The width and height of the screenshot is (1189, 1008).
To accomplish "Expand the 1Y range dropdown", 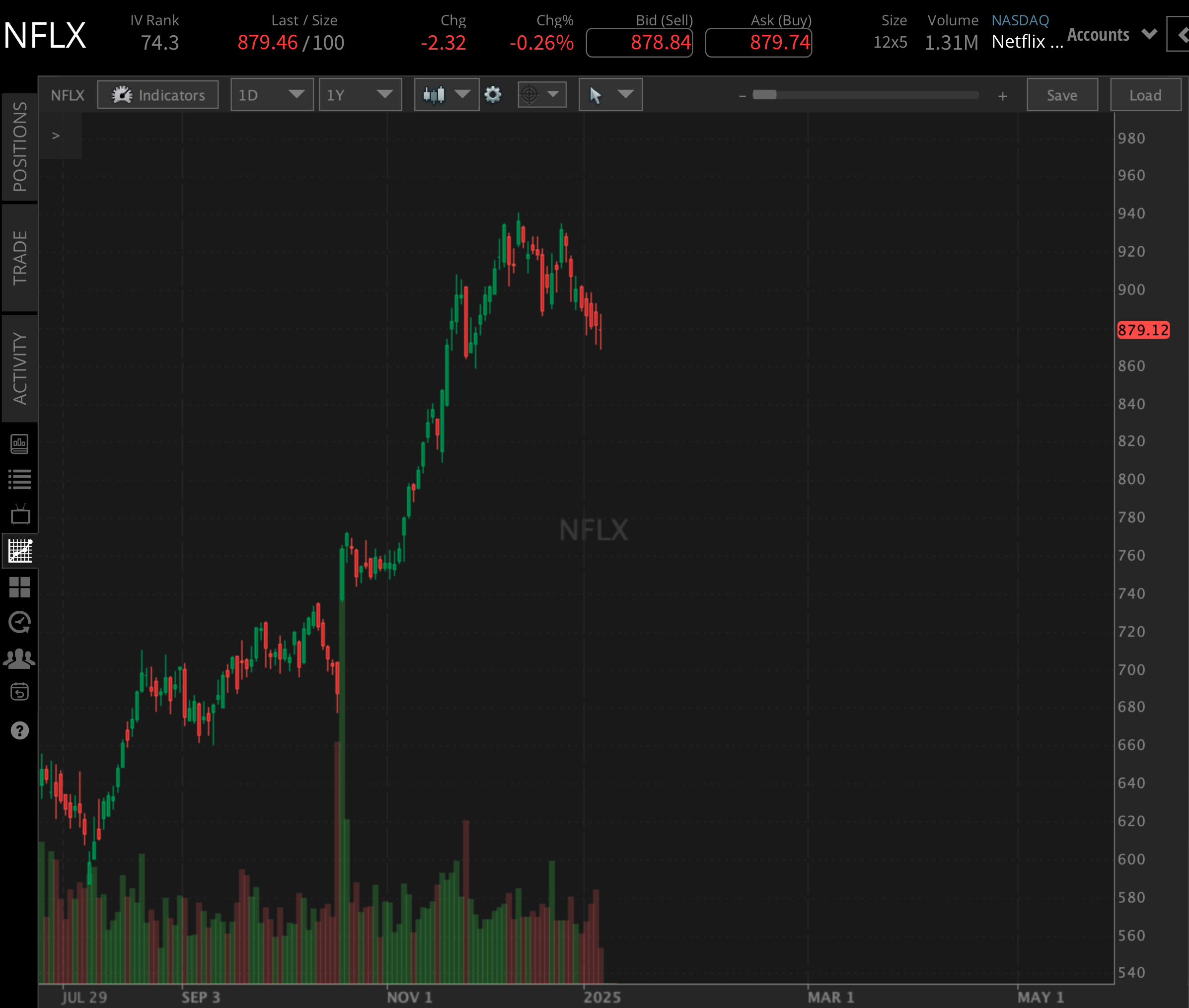I will (x=360, y=95).
